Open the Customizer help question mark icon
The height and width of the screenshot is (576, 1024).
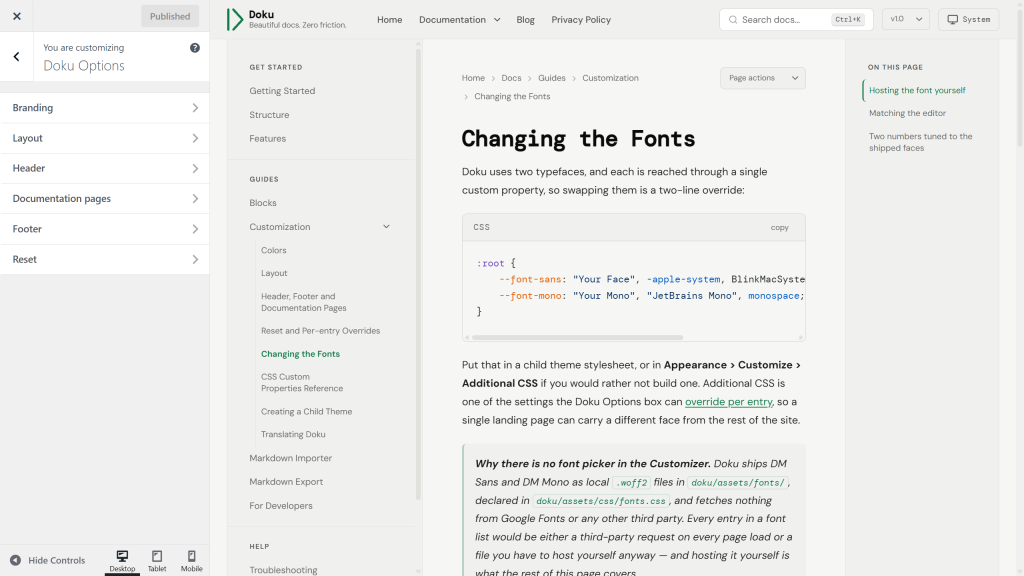[x=195, y=48]
